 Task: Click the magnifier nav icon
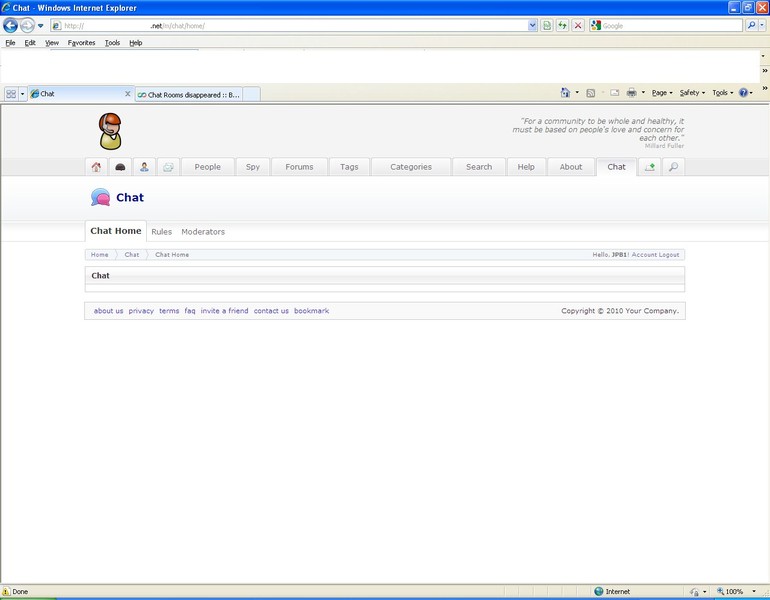[x=673, y=167]
